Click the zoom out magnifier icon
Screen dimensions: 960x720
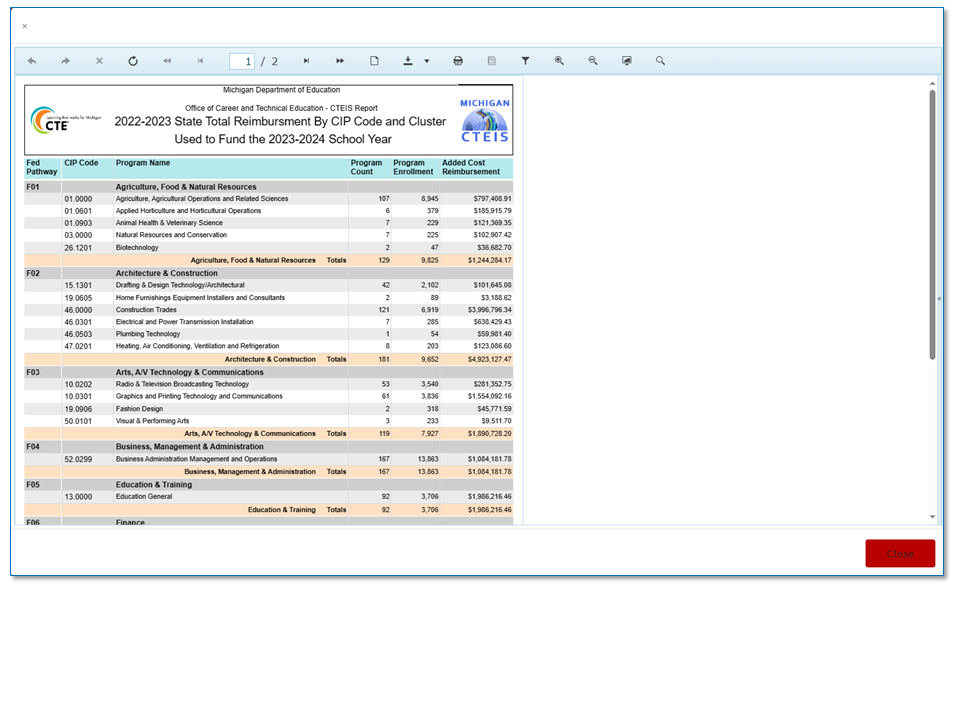(593, 61)
